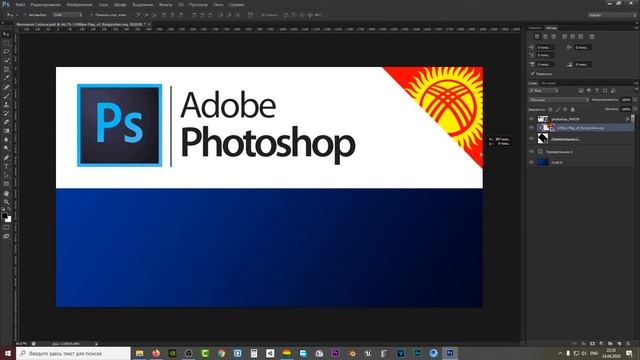Screen dimensions: 640x360
Task: Hide the Flag_of_Kyrgyzstan layer
Action: [531, 128]
